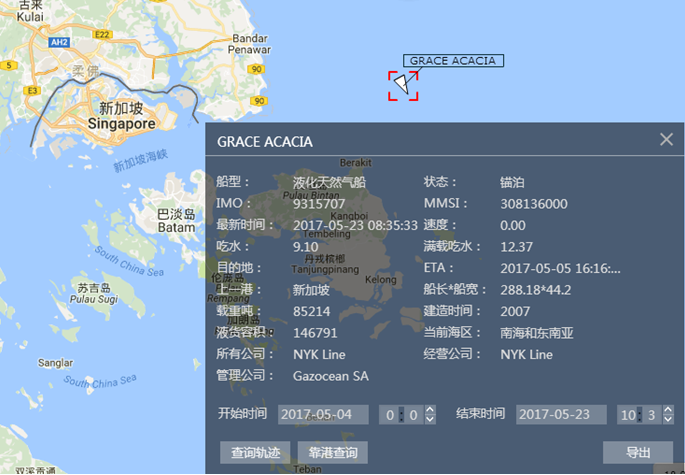The width and height of the screenshot is (685, 475).
Task: Decrease start time using down arrow
Action: [x=430, y=420]
